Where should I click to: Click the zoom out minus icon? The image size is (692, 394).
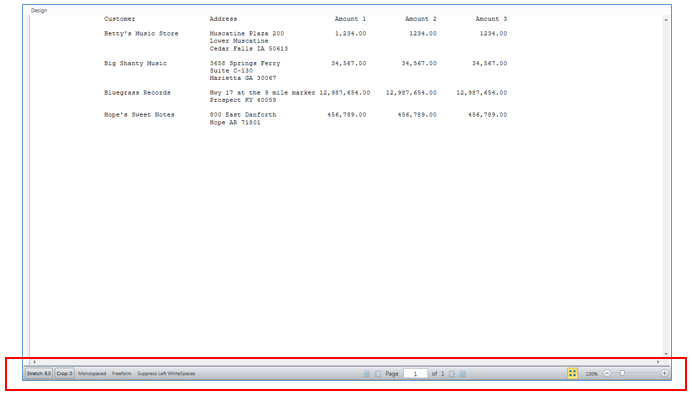[607, 373]
